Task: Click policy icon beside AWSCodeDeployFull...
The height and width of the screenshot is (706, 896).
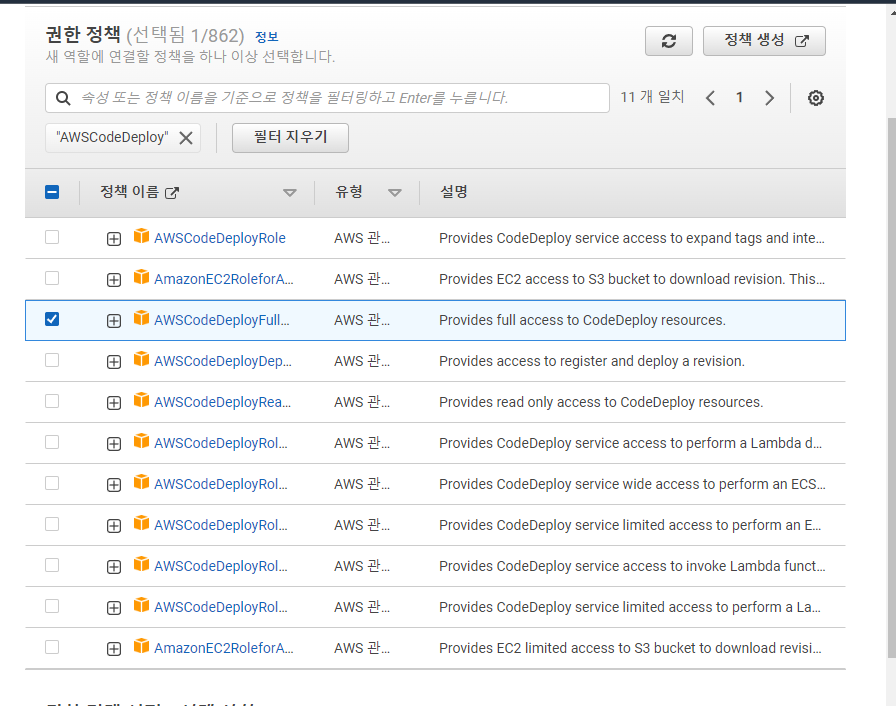Action: 141,318
